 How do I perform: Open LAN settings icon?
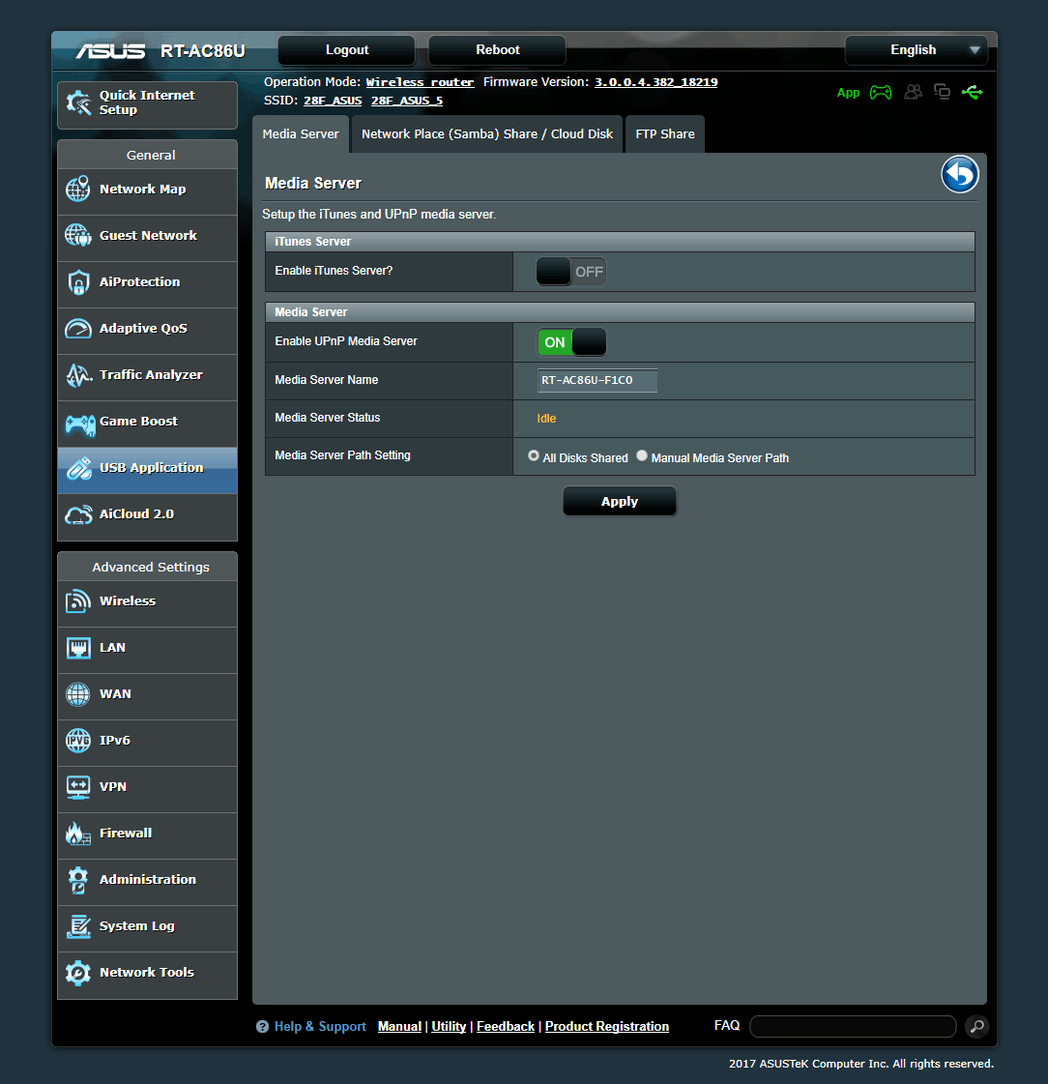(78, 648)
